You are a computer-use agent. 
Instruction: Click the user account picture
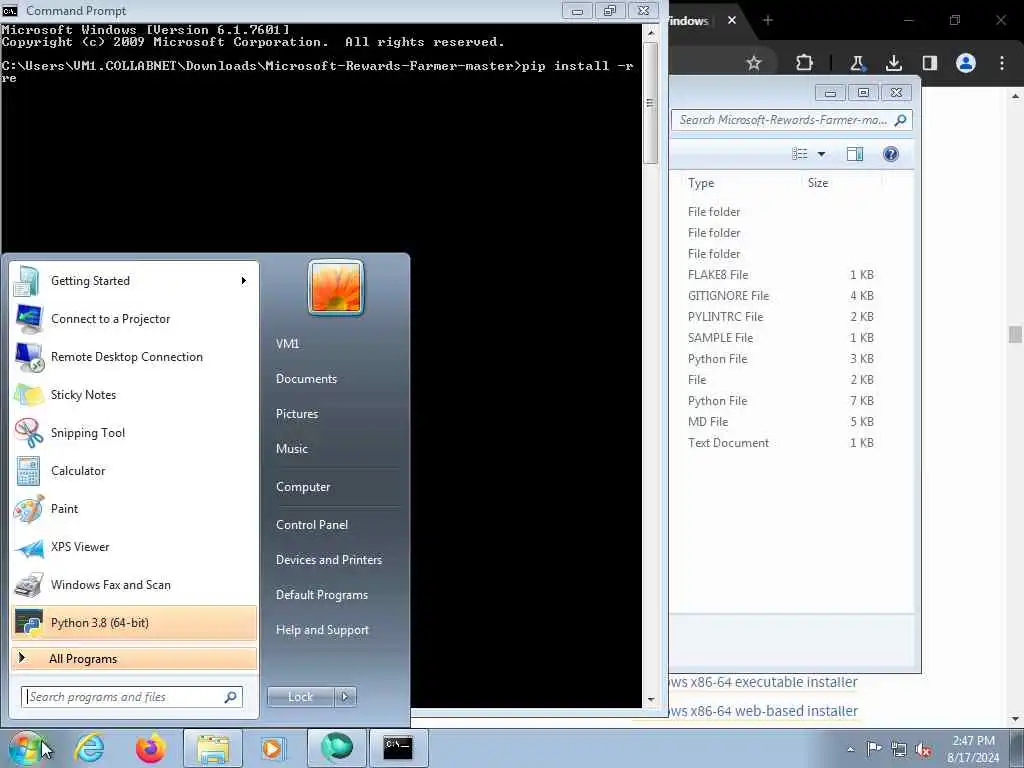tap(336, 287)
